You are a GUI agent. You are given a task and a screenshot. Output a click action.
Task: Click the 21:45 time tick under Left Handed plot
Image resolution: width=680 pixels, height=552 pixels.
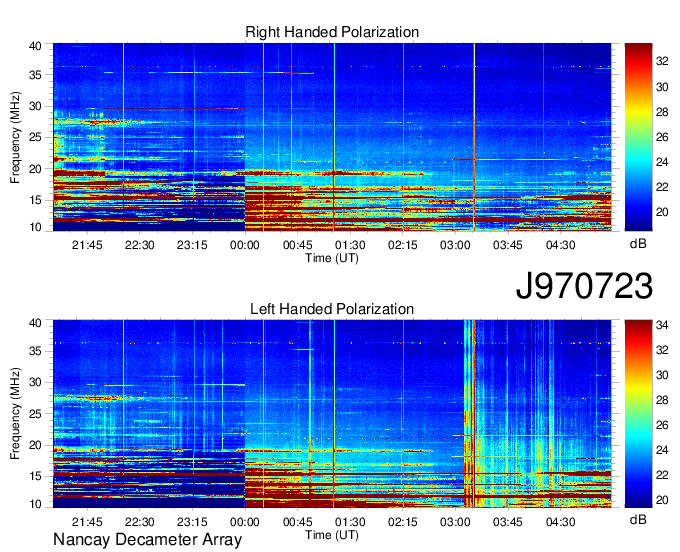tap(87, 522)
